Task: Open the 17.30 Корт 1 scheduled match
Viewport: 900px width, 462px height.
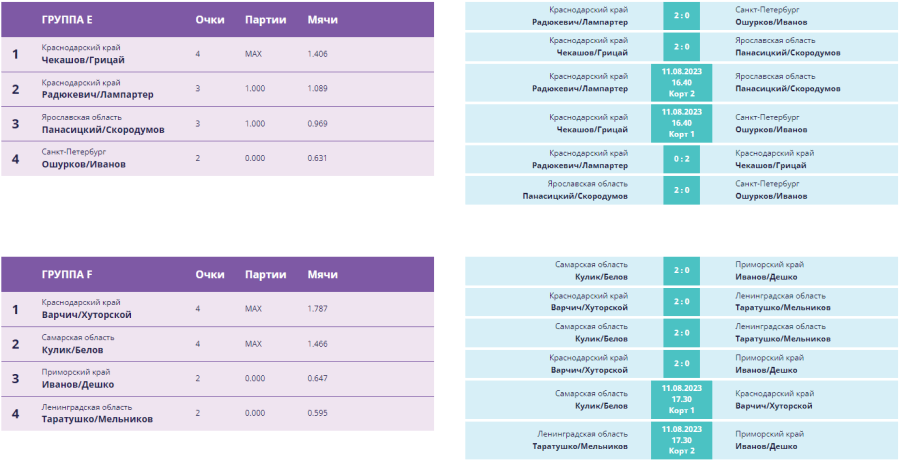Action: coord(682,400)
